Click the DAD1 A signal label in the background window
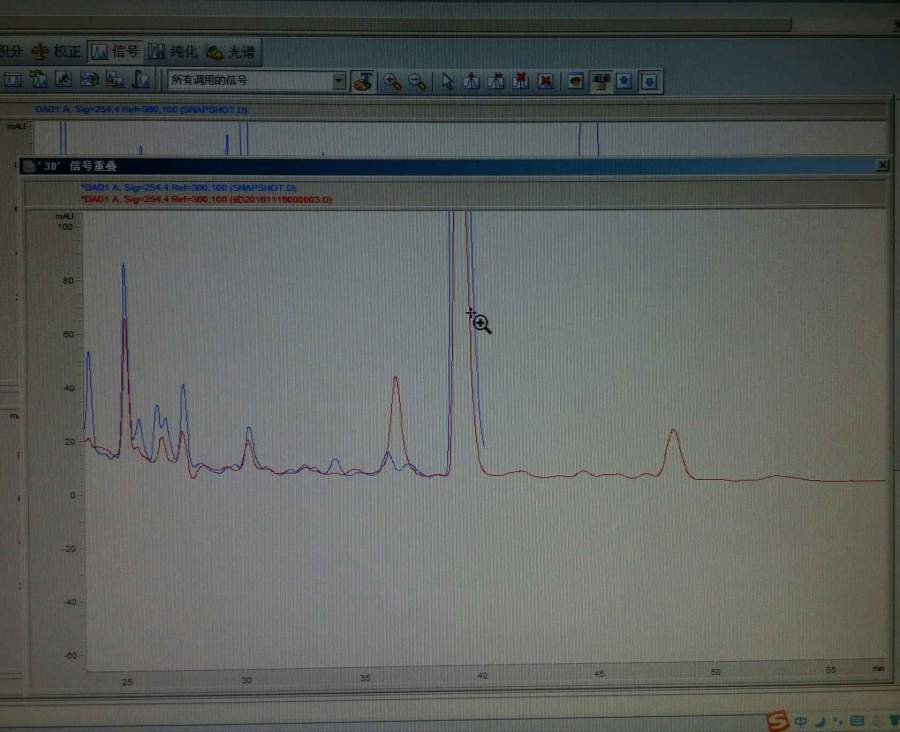This screenshot has height=732, width=900. [141, 109]
